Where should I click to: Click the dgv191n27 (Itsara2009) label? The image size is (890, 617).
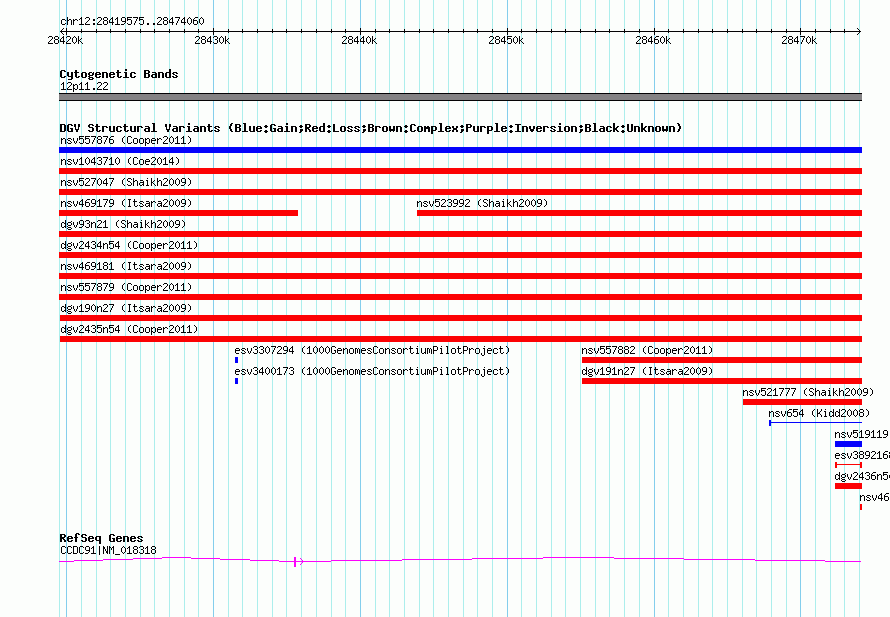pos(647,371)
